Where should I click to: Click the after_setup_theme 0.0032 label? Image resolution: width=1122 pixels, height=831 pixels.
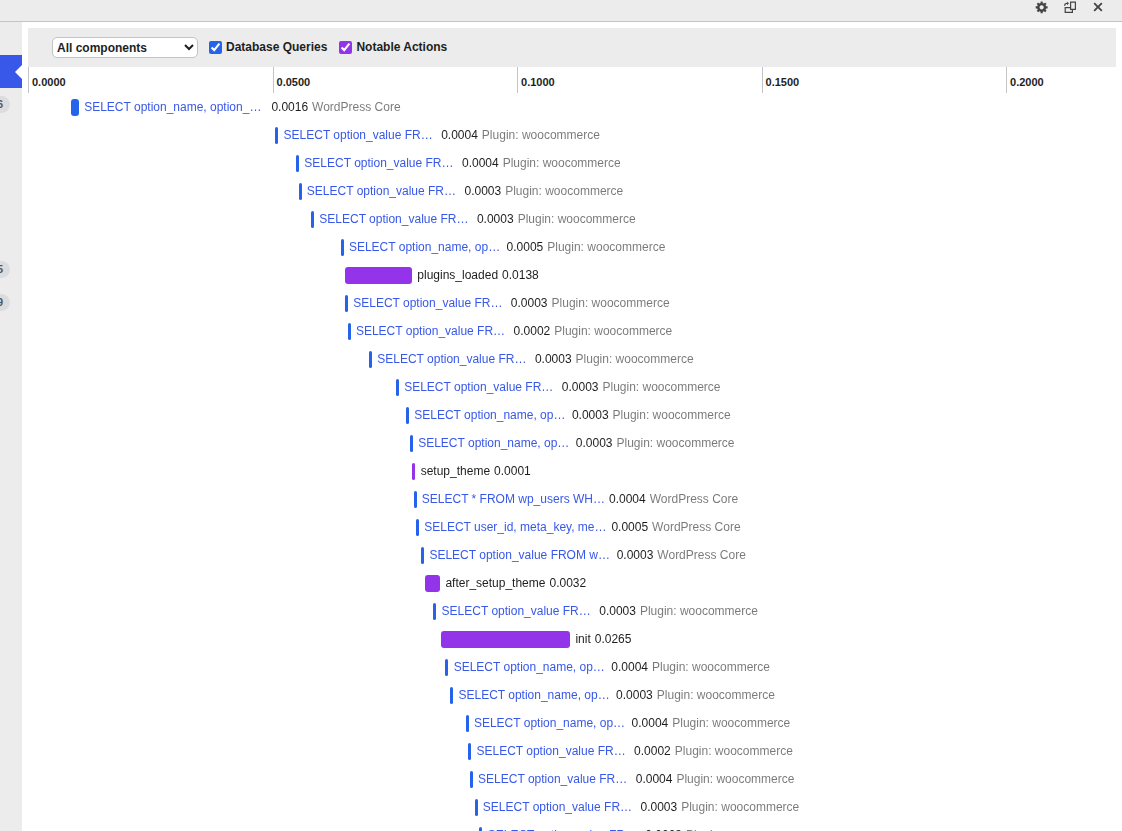(515, 583)
